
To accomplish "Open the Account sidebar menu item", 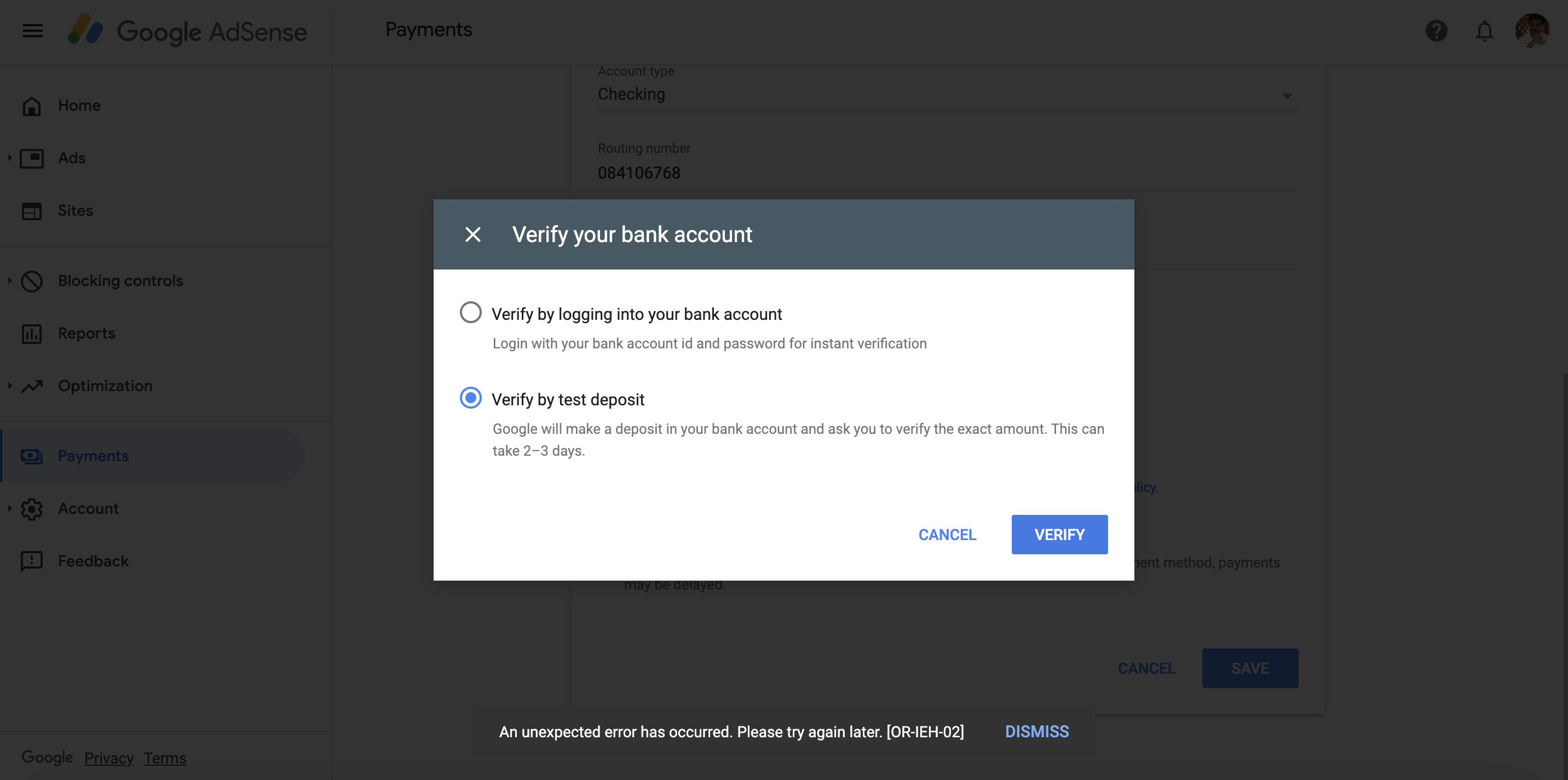I will [x=88, y=508].
